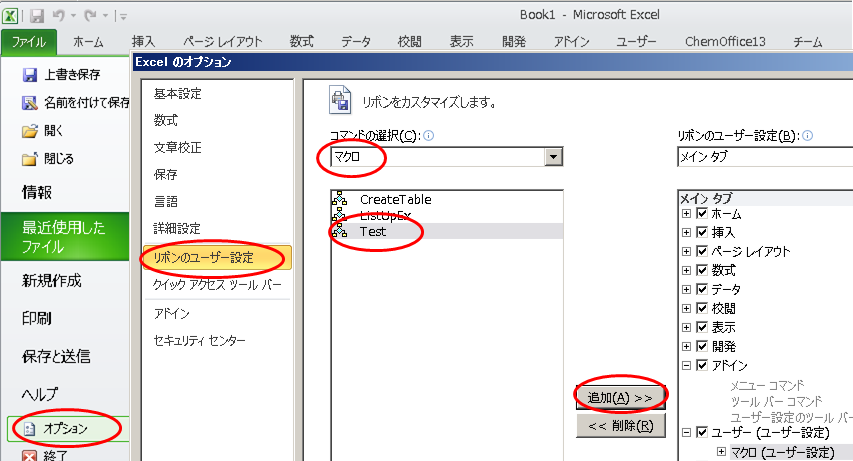Toggle the 開発 tab checkbox
Screen dimensions: 853x461
(702, 347)
